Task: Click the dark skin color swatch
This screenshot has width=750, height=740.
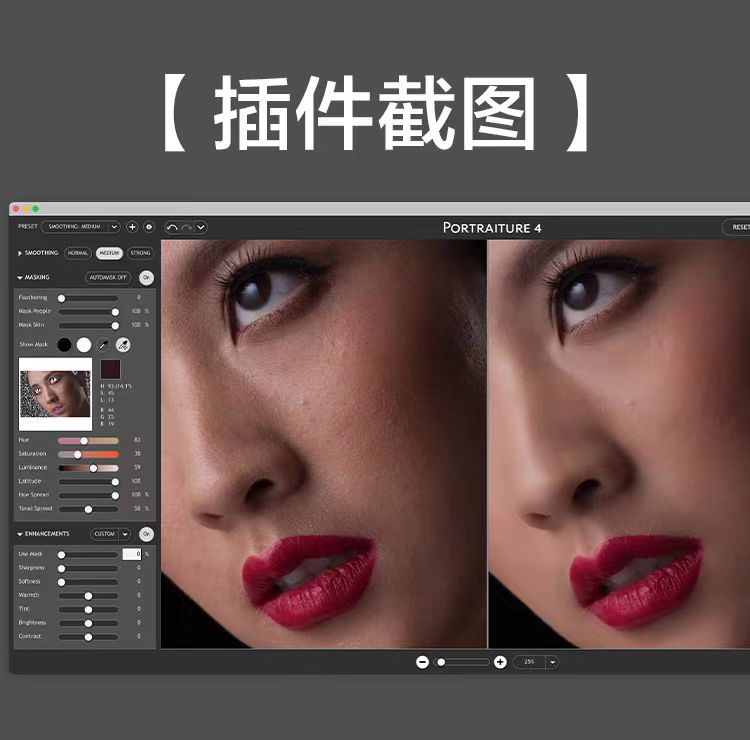Action: click(x=110, y=369)
